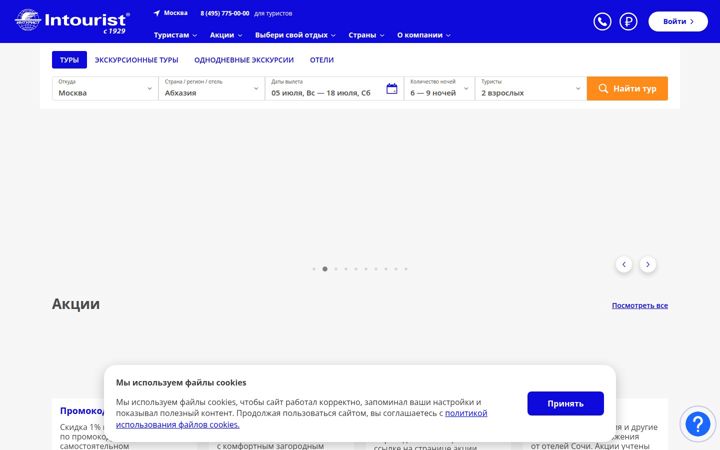Call the 8 (495) 775-00-00 phone number
The height and width of the screenshot is (450, 720).
(x=225, y=13)
